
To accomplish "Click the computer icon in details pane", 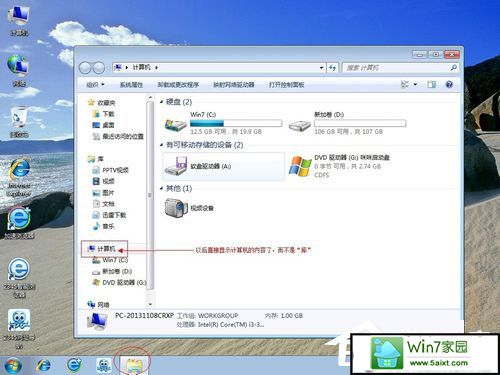I will 97,321.
